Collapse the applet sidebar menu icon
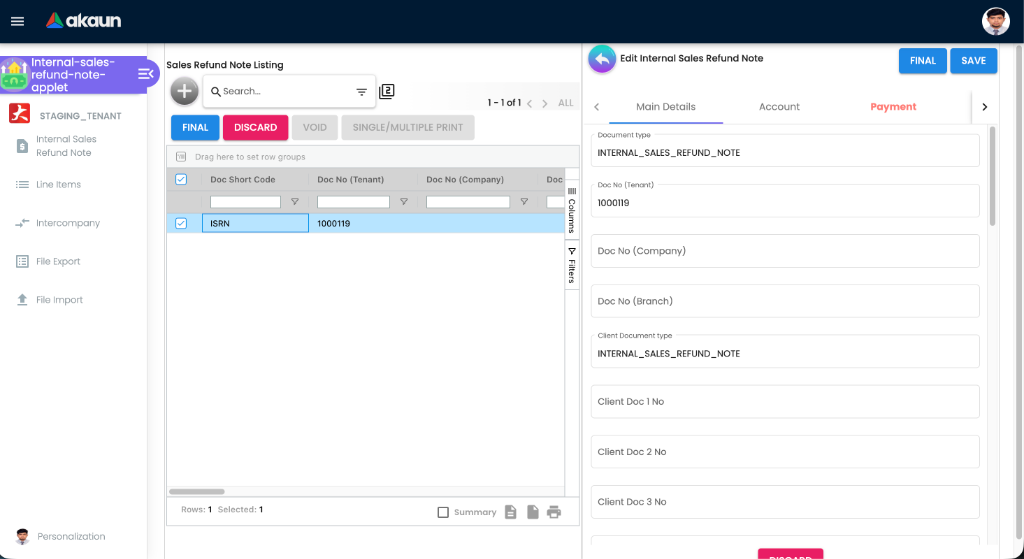This screenshot has width=1024, height=559. [146, 74]
